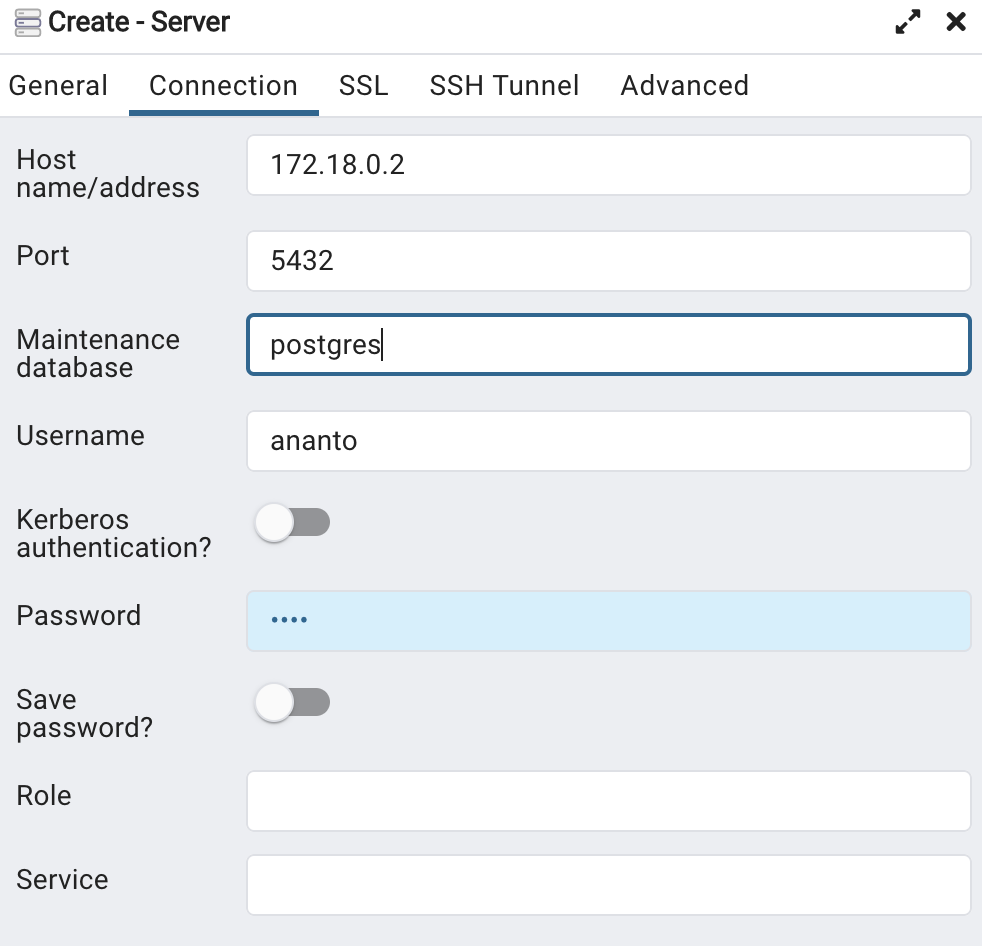Click the Role label

click(44, 796)
